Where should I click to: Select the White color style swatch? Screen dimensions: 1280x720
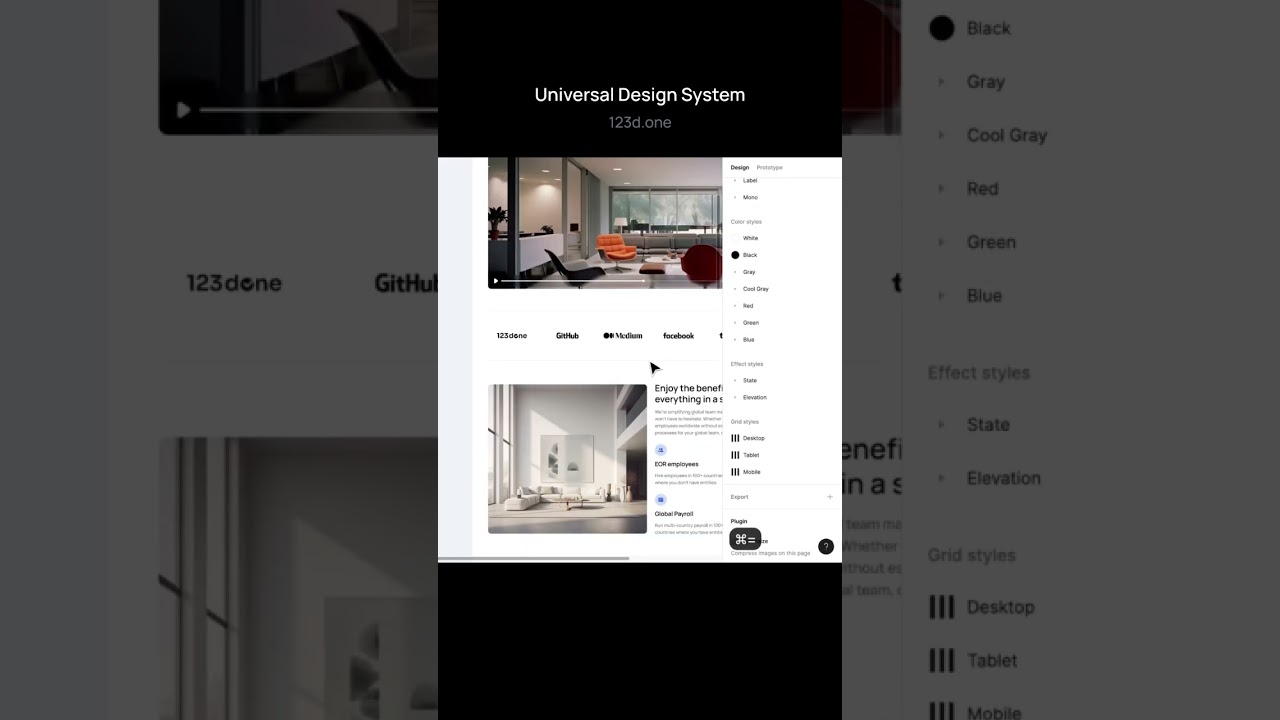[735, 238]
